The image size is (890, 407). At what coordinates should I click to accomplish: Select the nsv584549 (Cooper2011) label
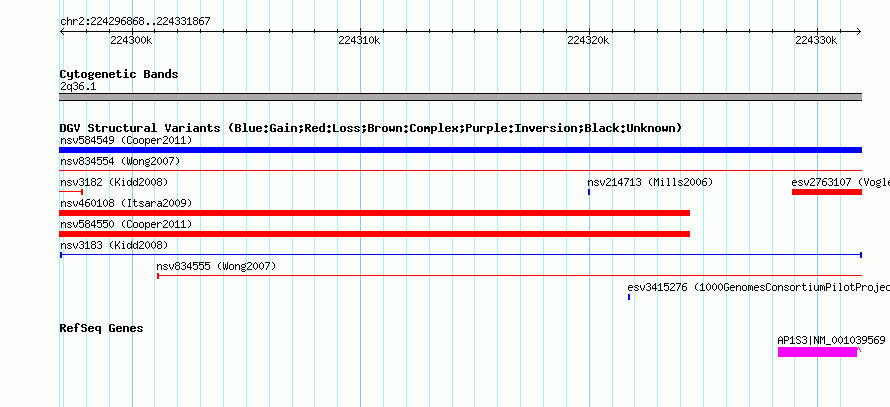tap(126, 140)
